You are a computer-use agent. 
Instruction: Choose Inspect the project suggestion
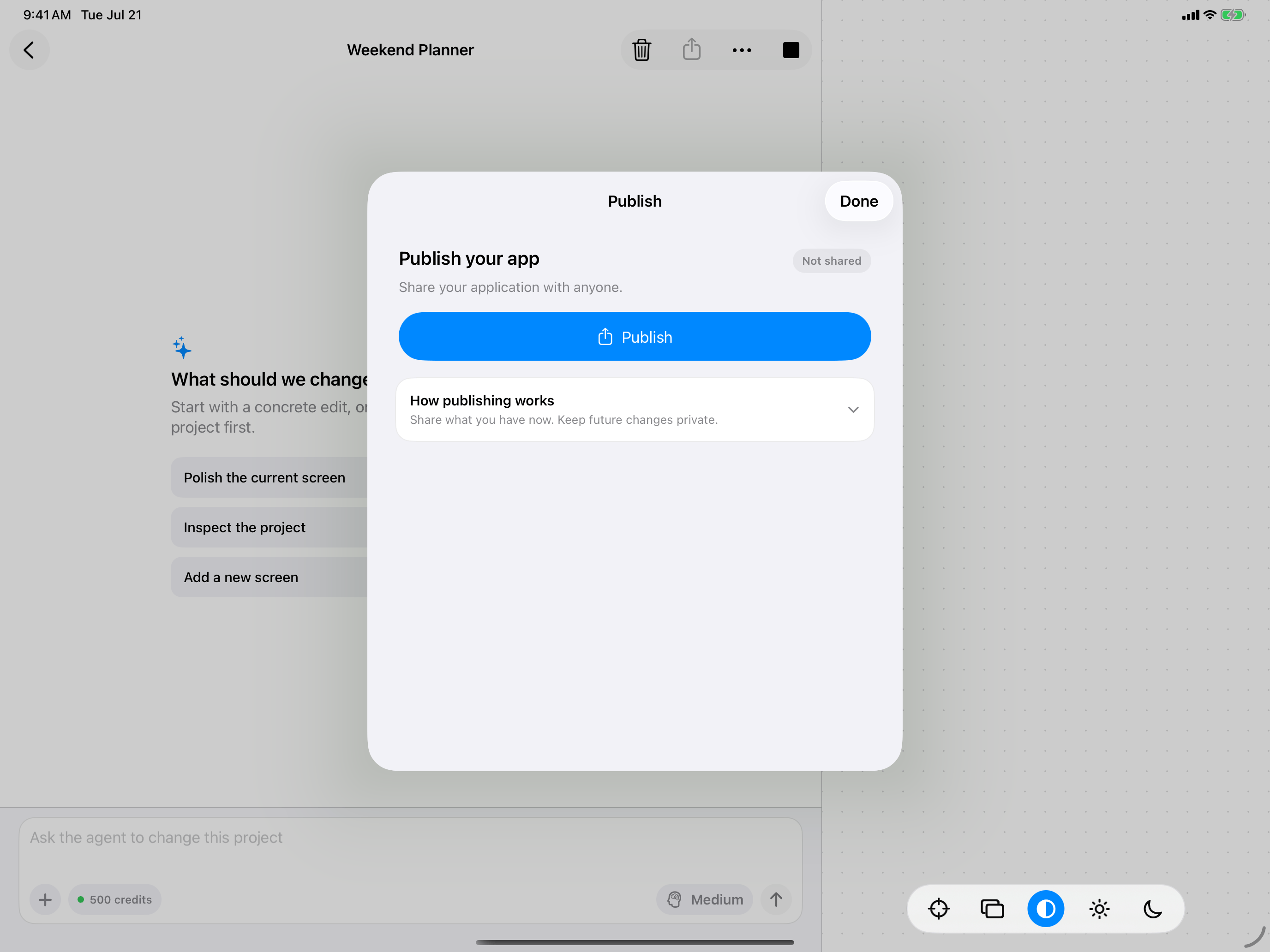pyautogui.click(x=269, y=527)
